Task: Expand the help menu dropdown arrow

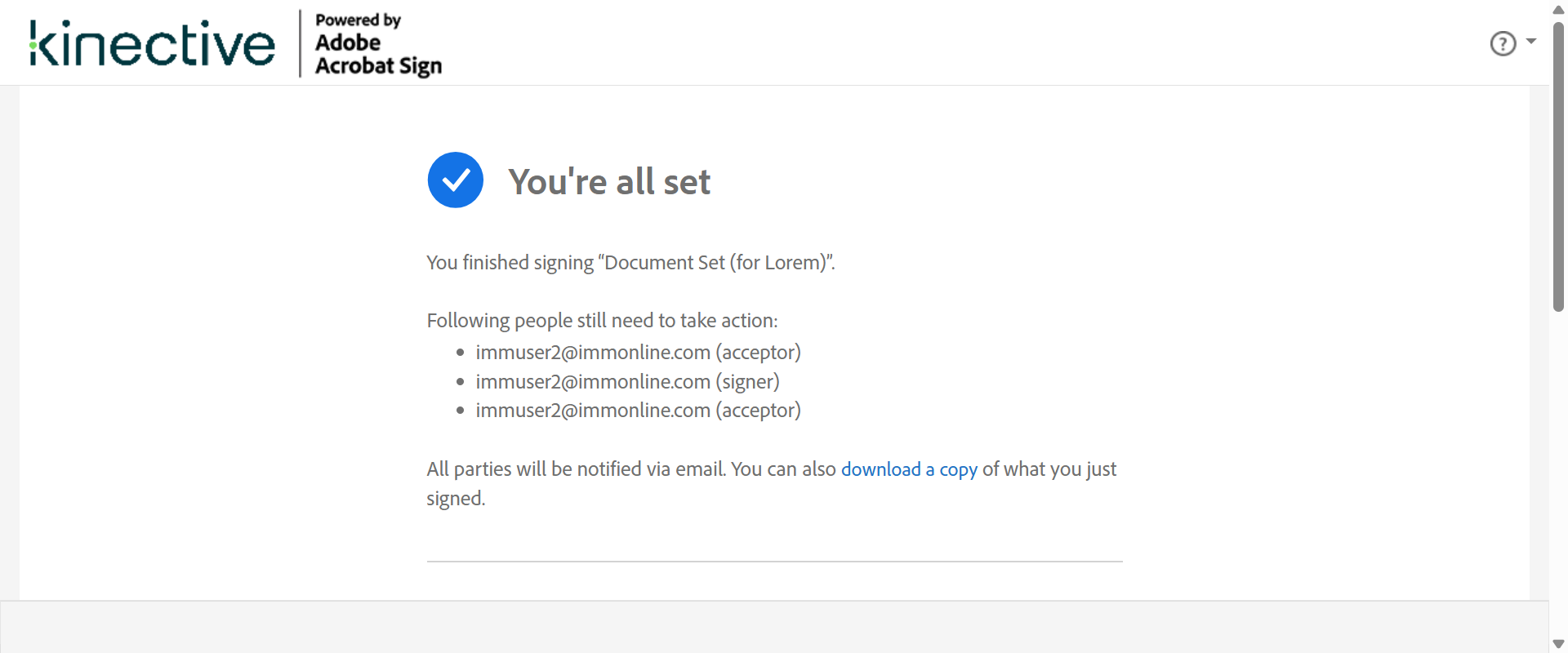Action: (1531, 41)
